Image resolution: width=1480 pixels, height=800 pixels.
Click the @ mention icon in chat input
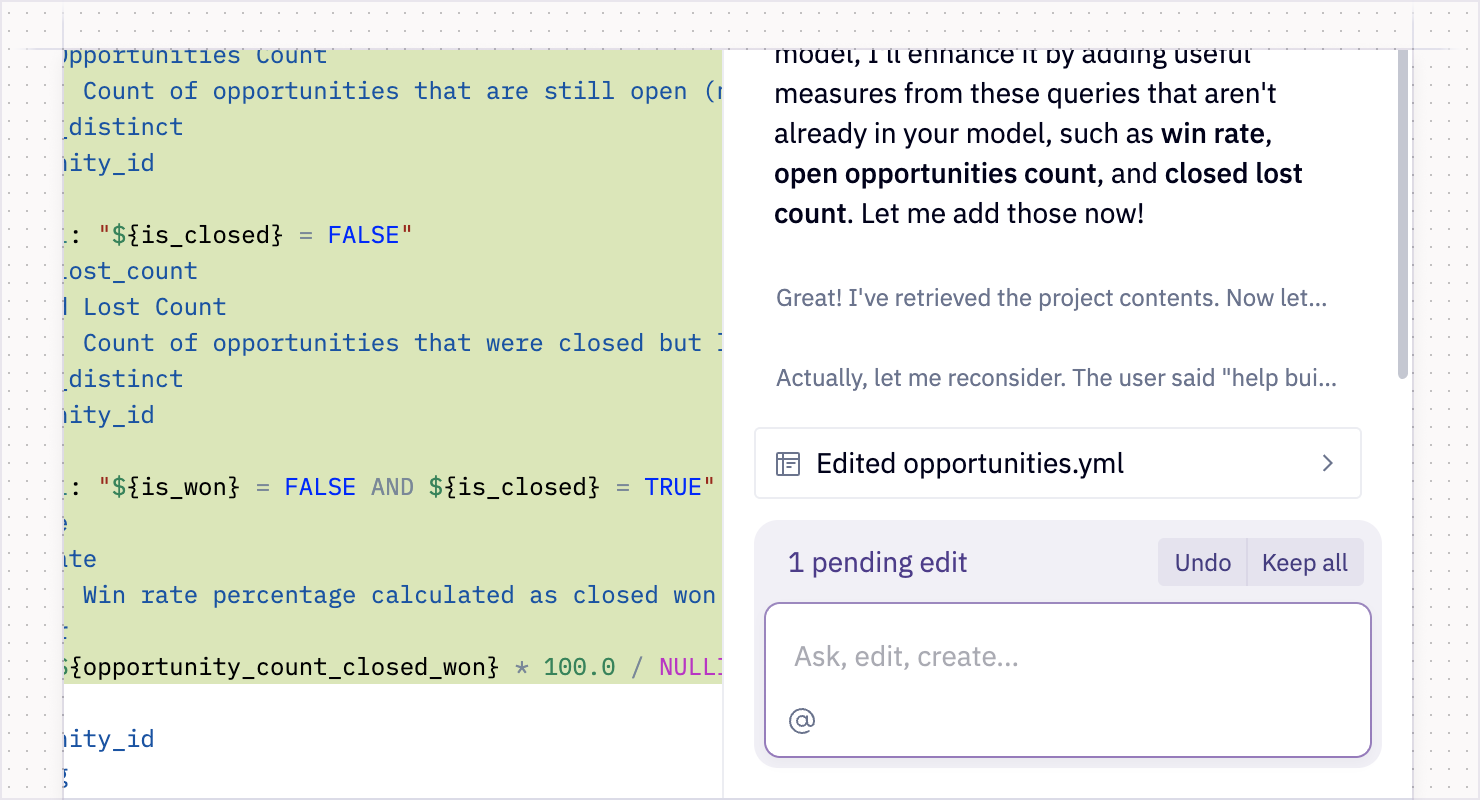pos(802,720)
